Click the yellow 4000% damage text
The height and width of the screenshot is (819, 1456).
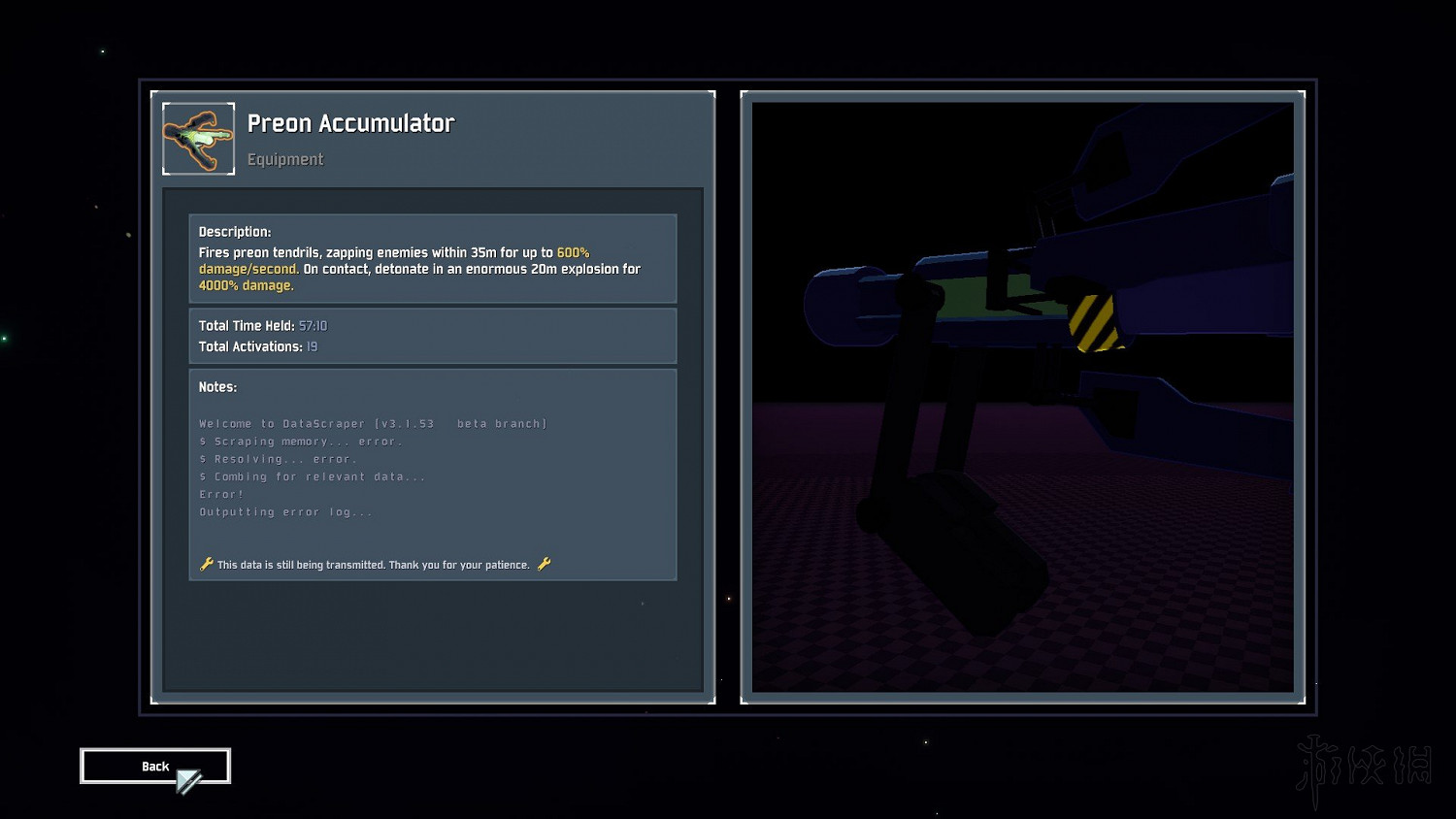(x=246, y=285)
